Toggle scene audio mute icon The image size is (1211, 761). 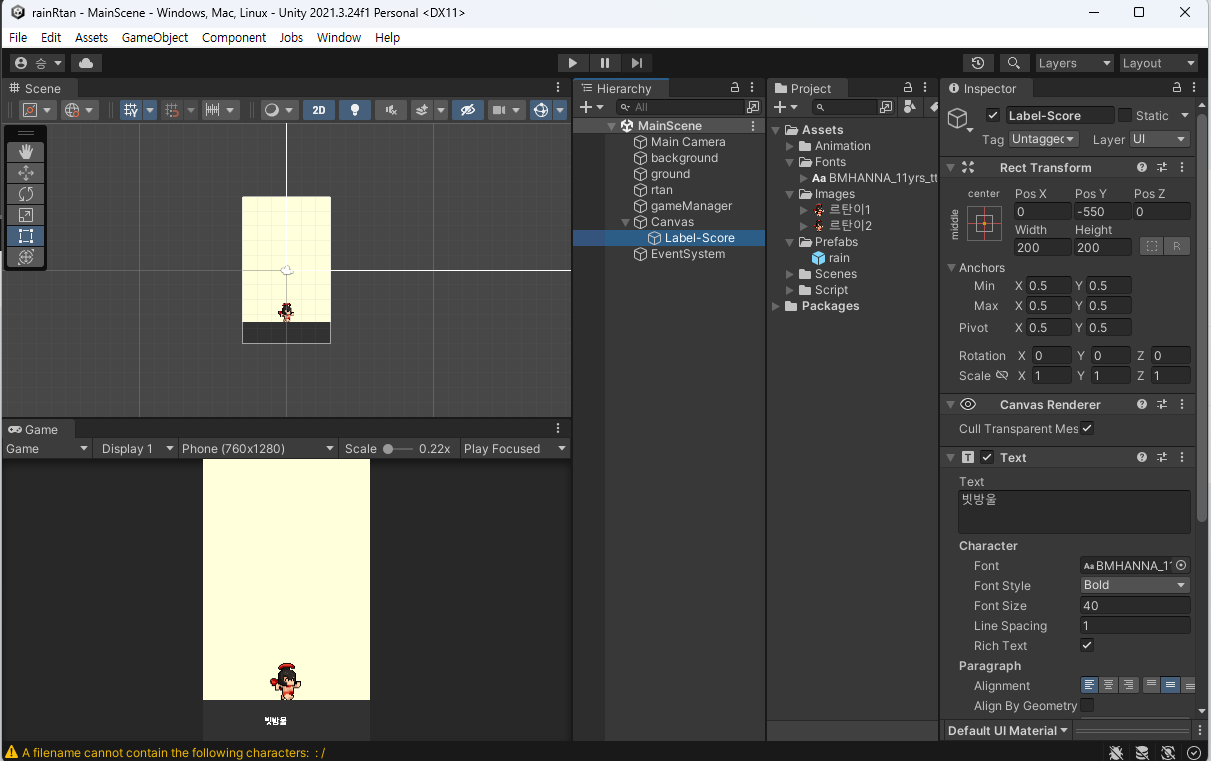coord(390,110)
